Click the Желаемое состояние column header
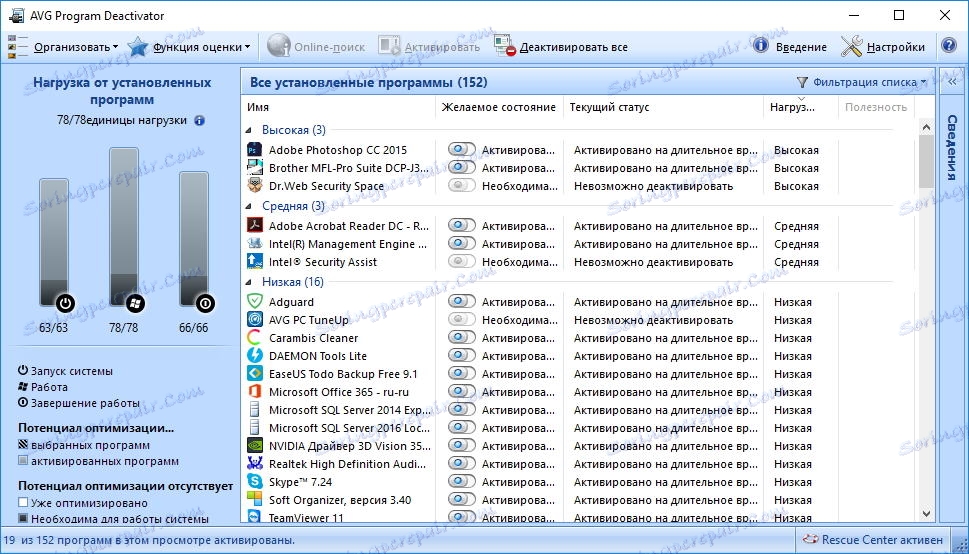Image resolution: width=969 pixels, height=554 pixels. point(499,107)
